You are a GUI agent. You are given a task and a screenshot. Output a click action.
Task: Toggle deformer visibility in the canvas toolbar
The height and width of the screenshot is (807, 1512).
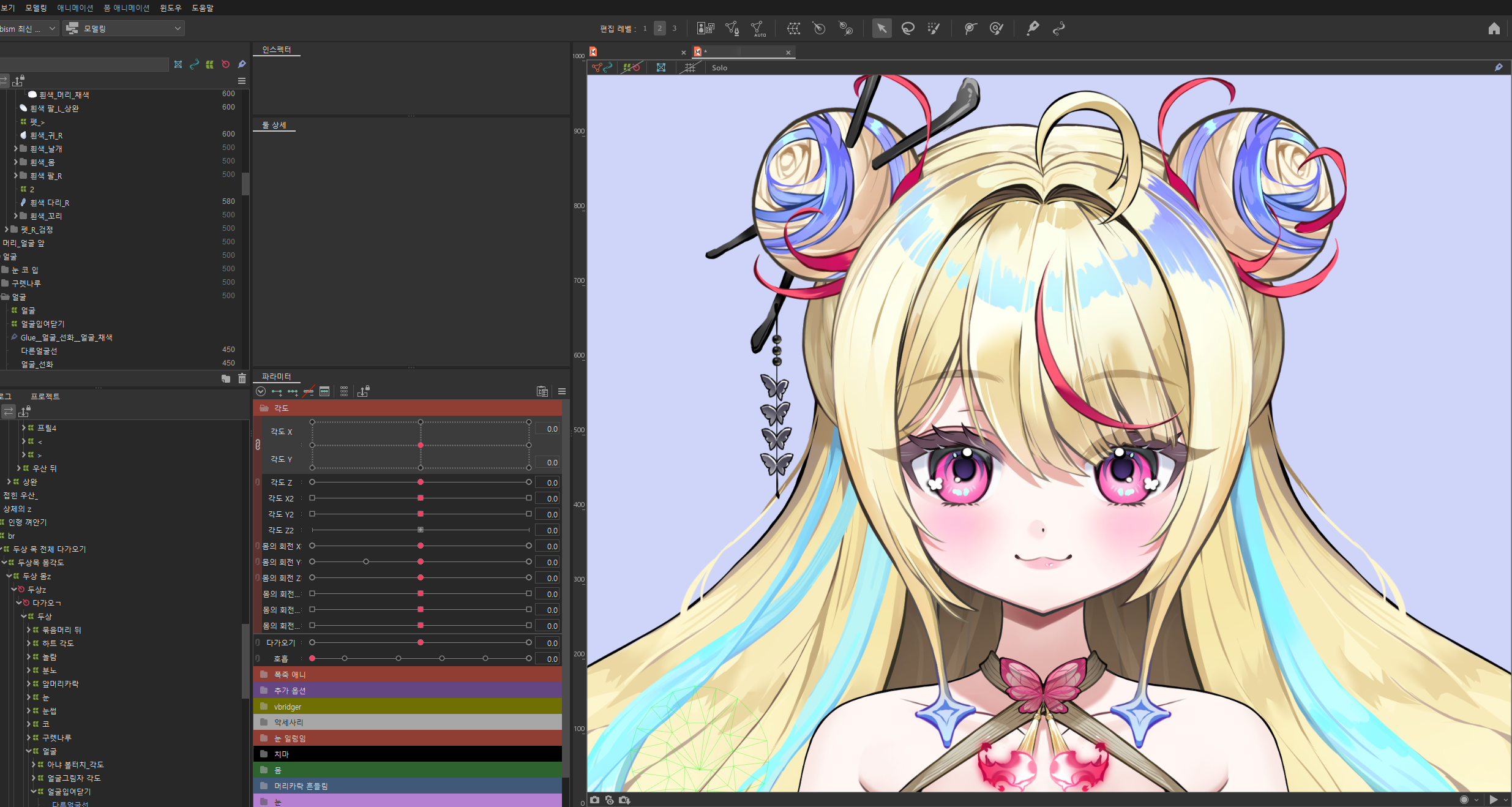(x=631, y=67)
